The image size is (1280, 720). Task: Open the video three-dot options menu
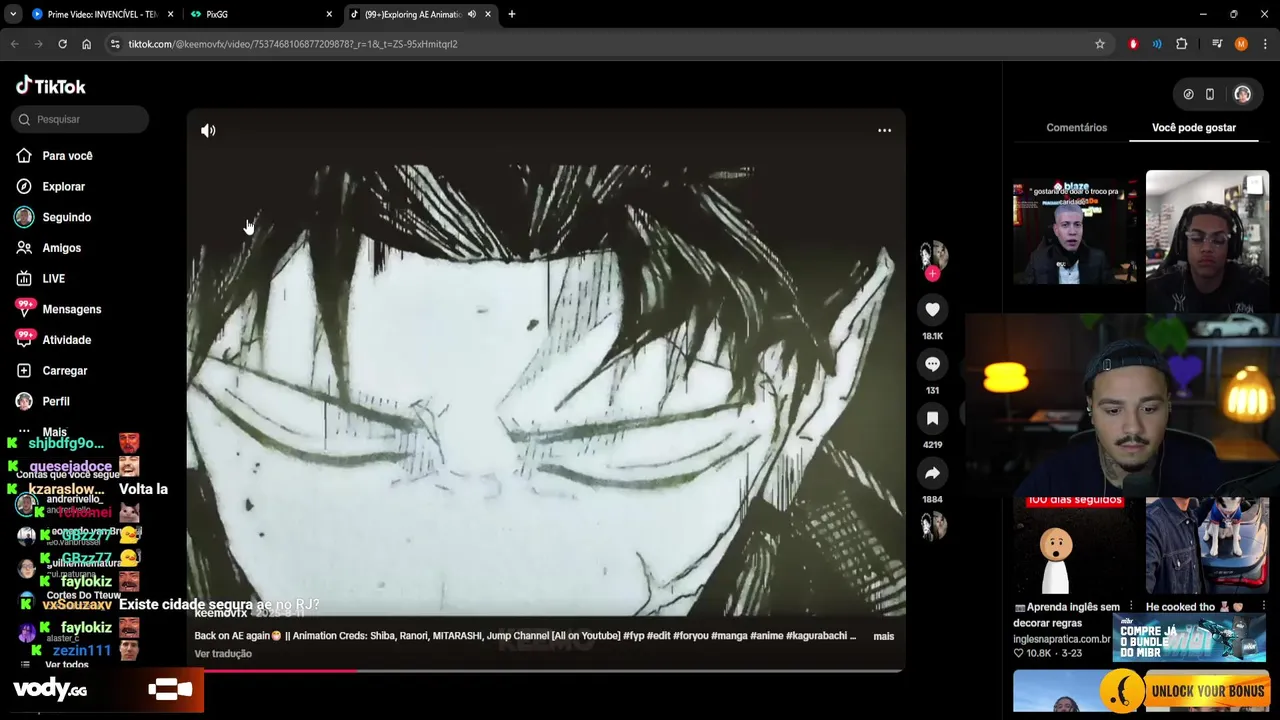pos(884,130)
